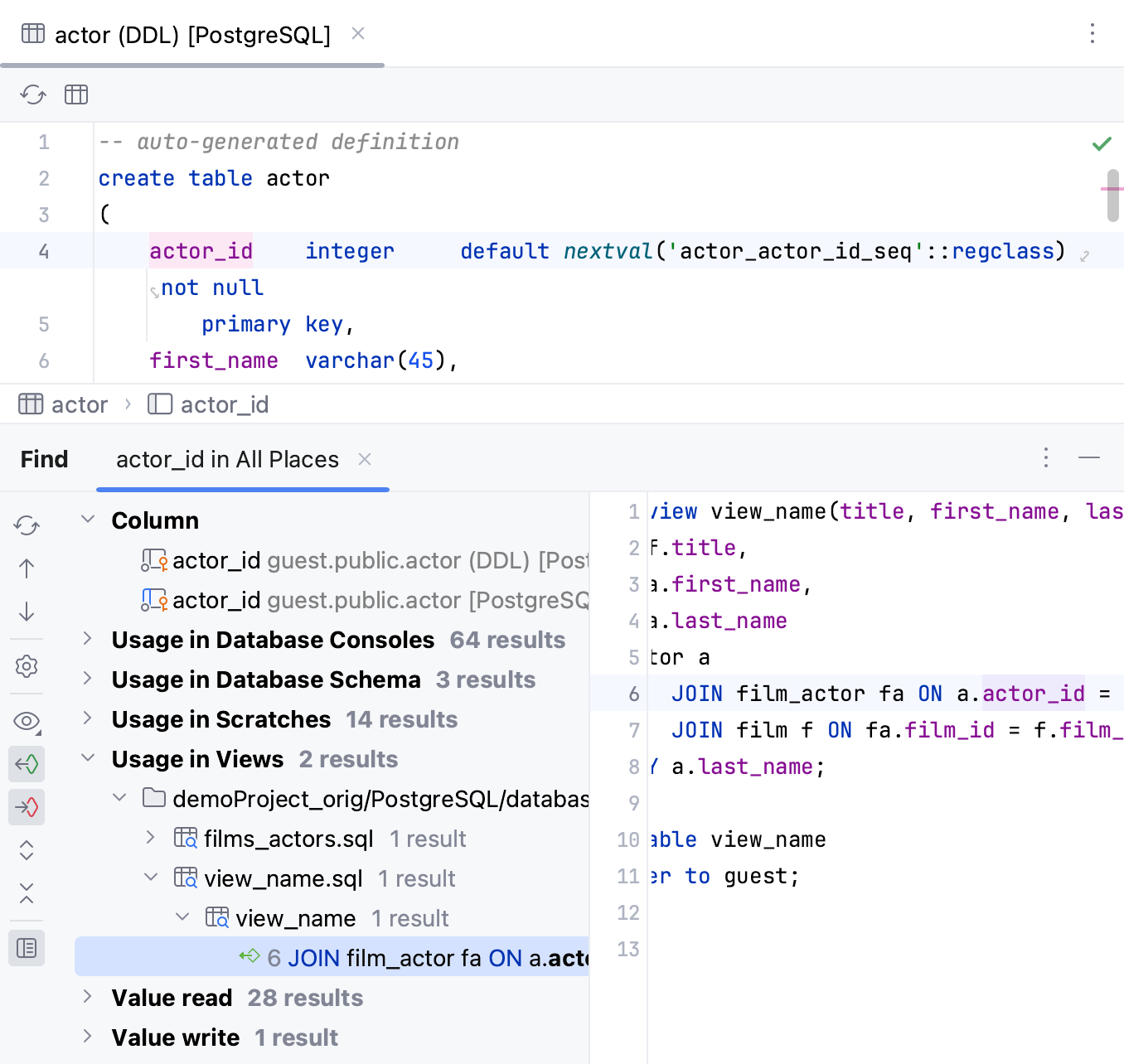1124x1064 pixels.
Task: Toggle the preview editor layout icon
Action: coord(26,948)
